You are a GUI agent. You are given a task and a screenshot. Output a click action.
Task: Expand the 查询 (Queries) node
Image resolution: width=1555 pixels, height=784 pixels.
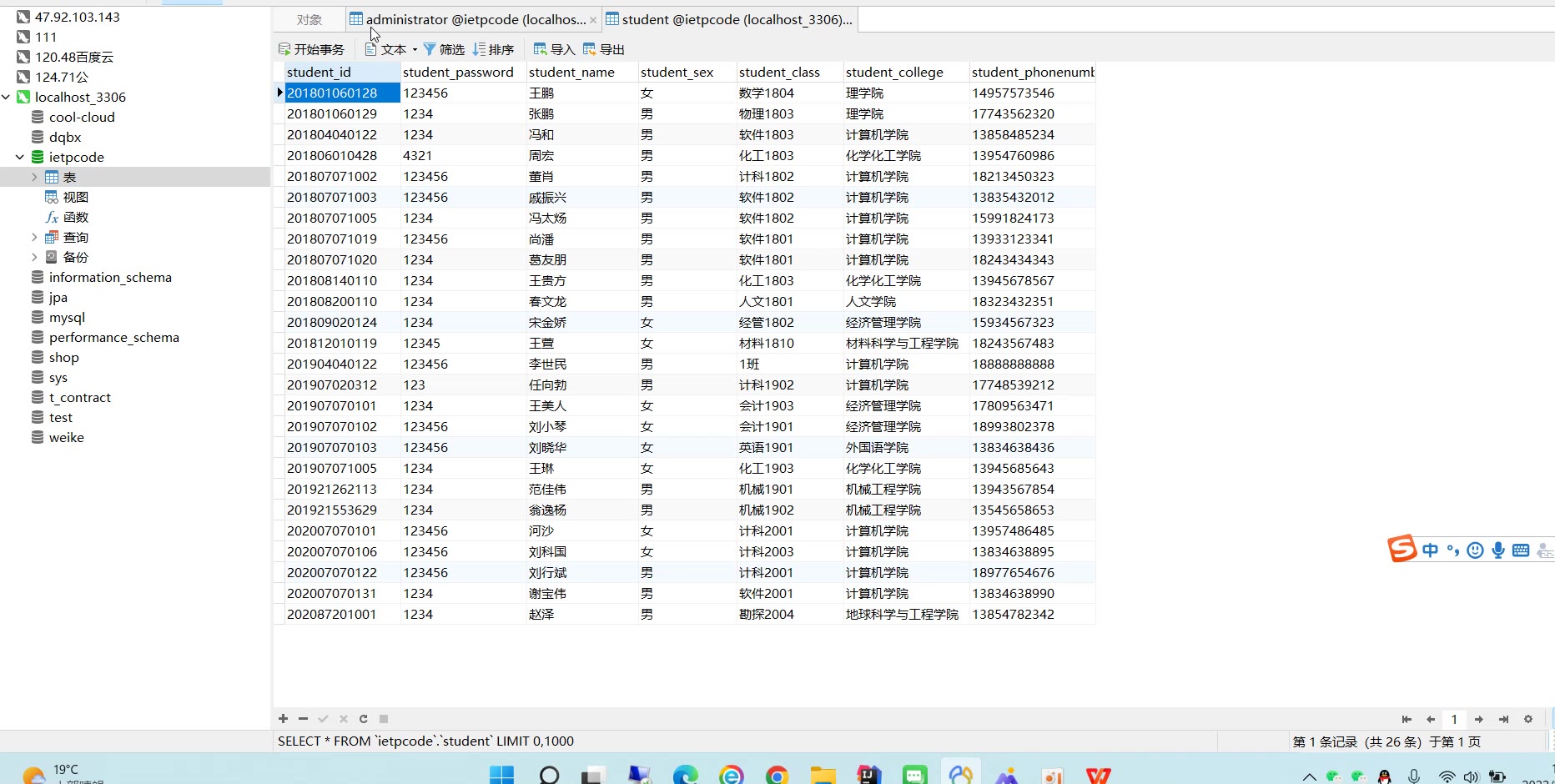[x=34, y=237]
